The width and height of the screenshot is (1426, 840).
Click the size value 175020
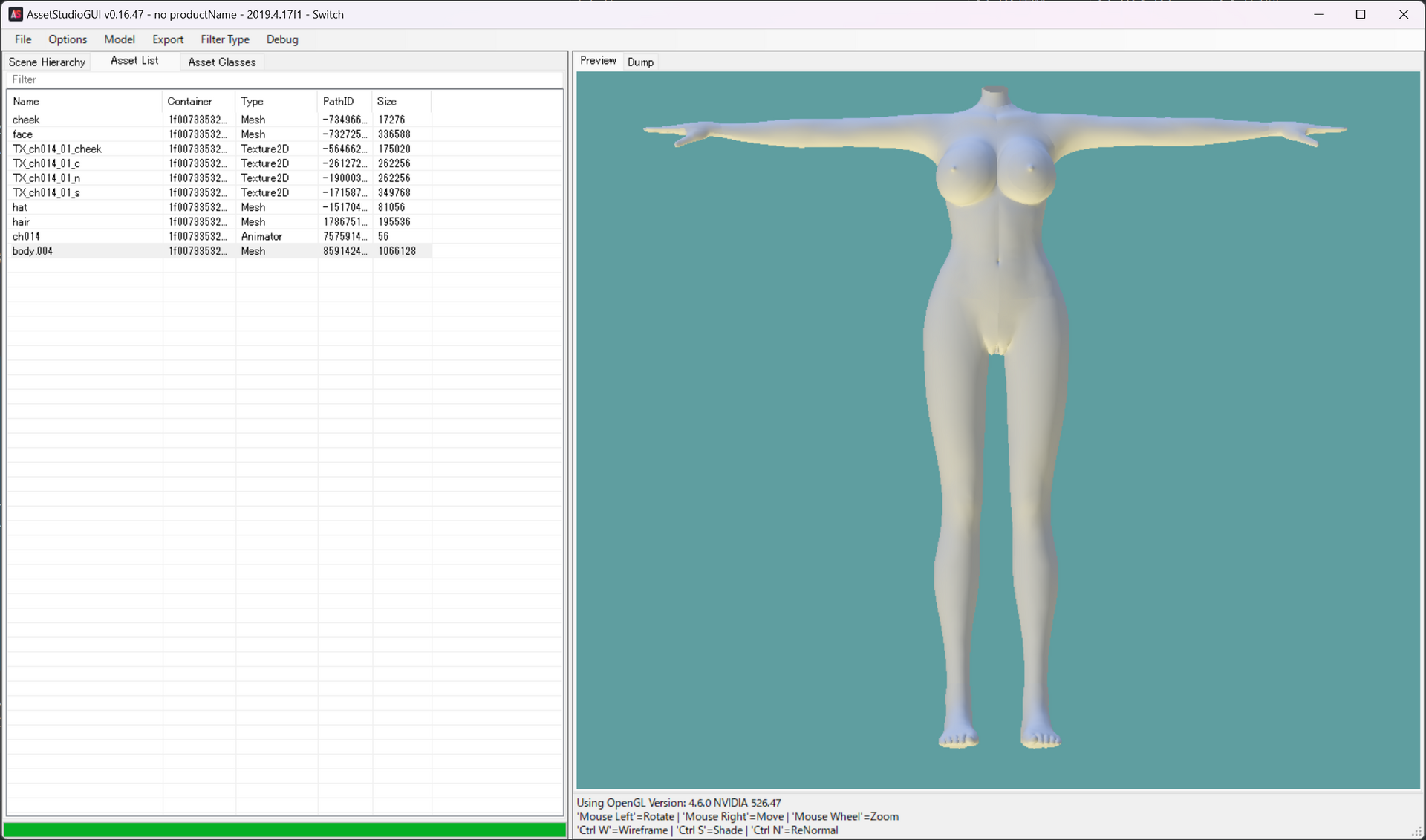tap(394, 149)
